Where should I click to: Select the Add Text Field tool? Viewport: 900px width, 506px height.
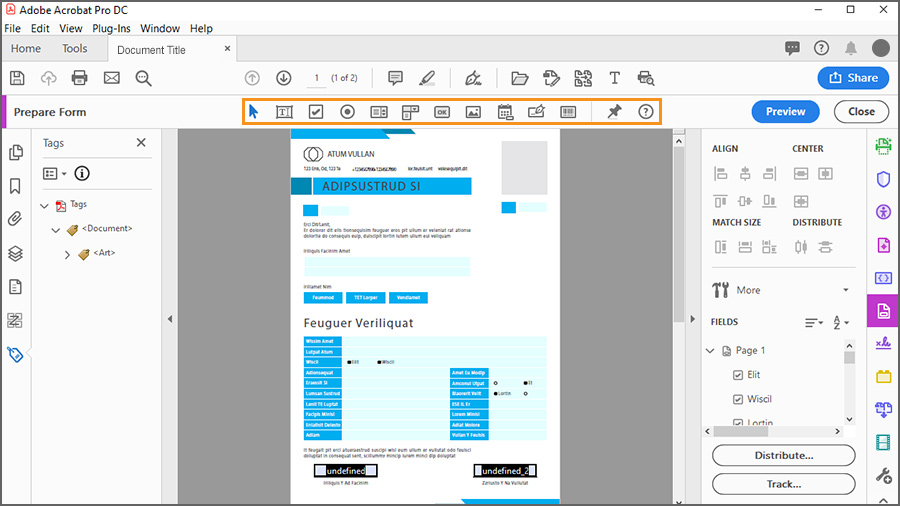284,112
